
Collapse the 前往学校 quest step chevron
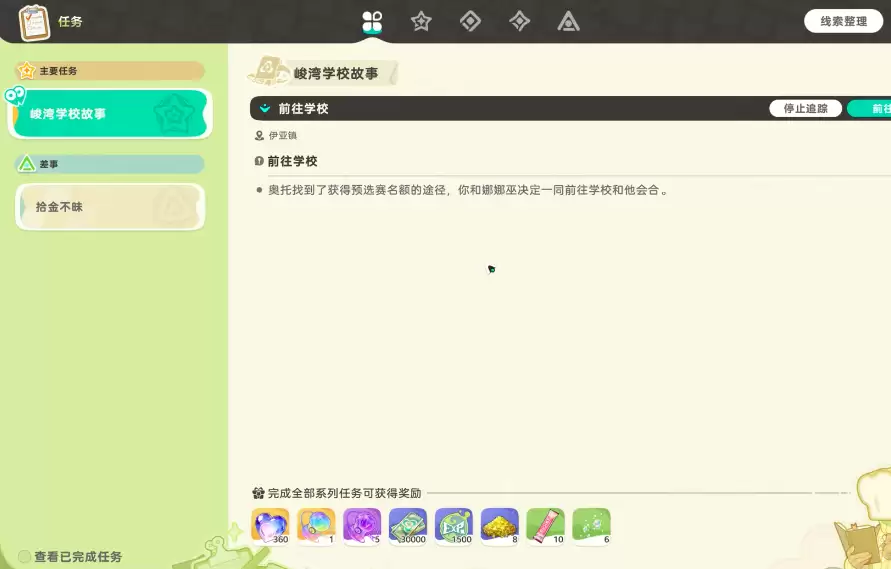coord(265,109)
